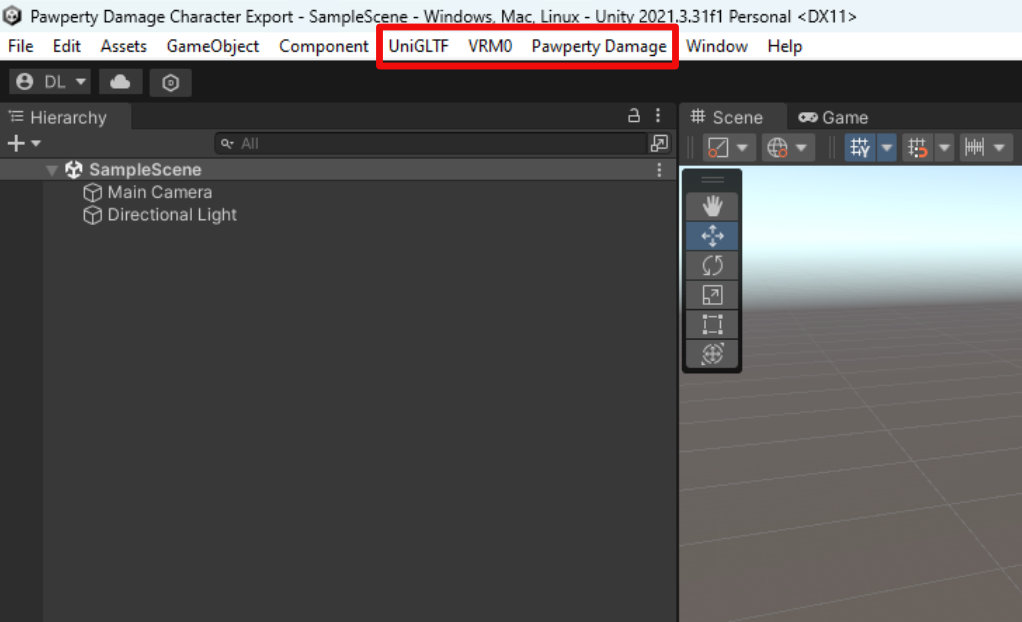
Task: Open the UniGLTF menu
Action: tap(418, 46)
